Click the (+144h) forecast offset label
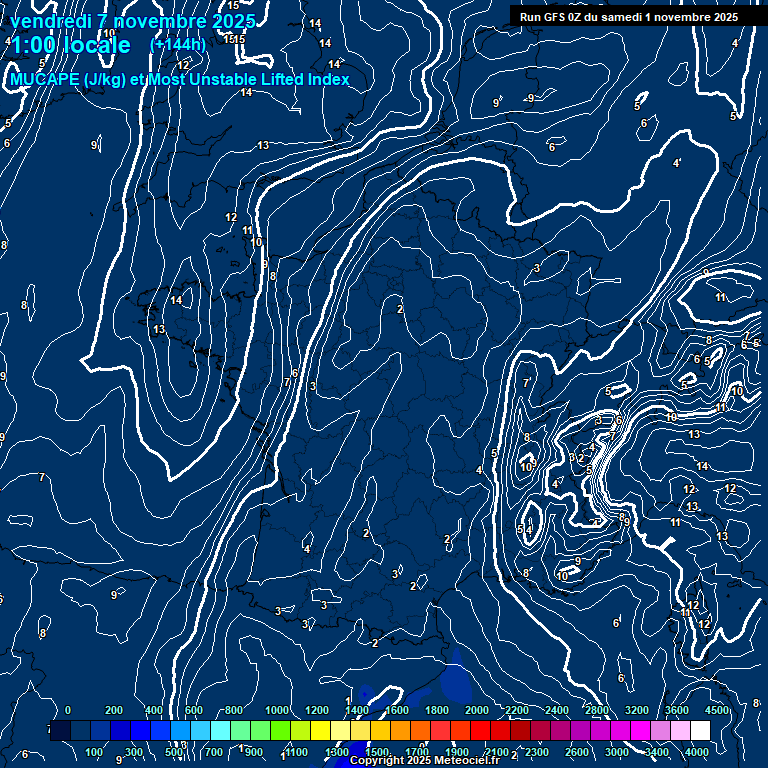This screenshot has height=768, width=768. click(x=177, y=44)
